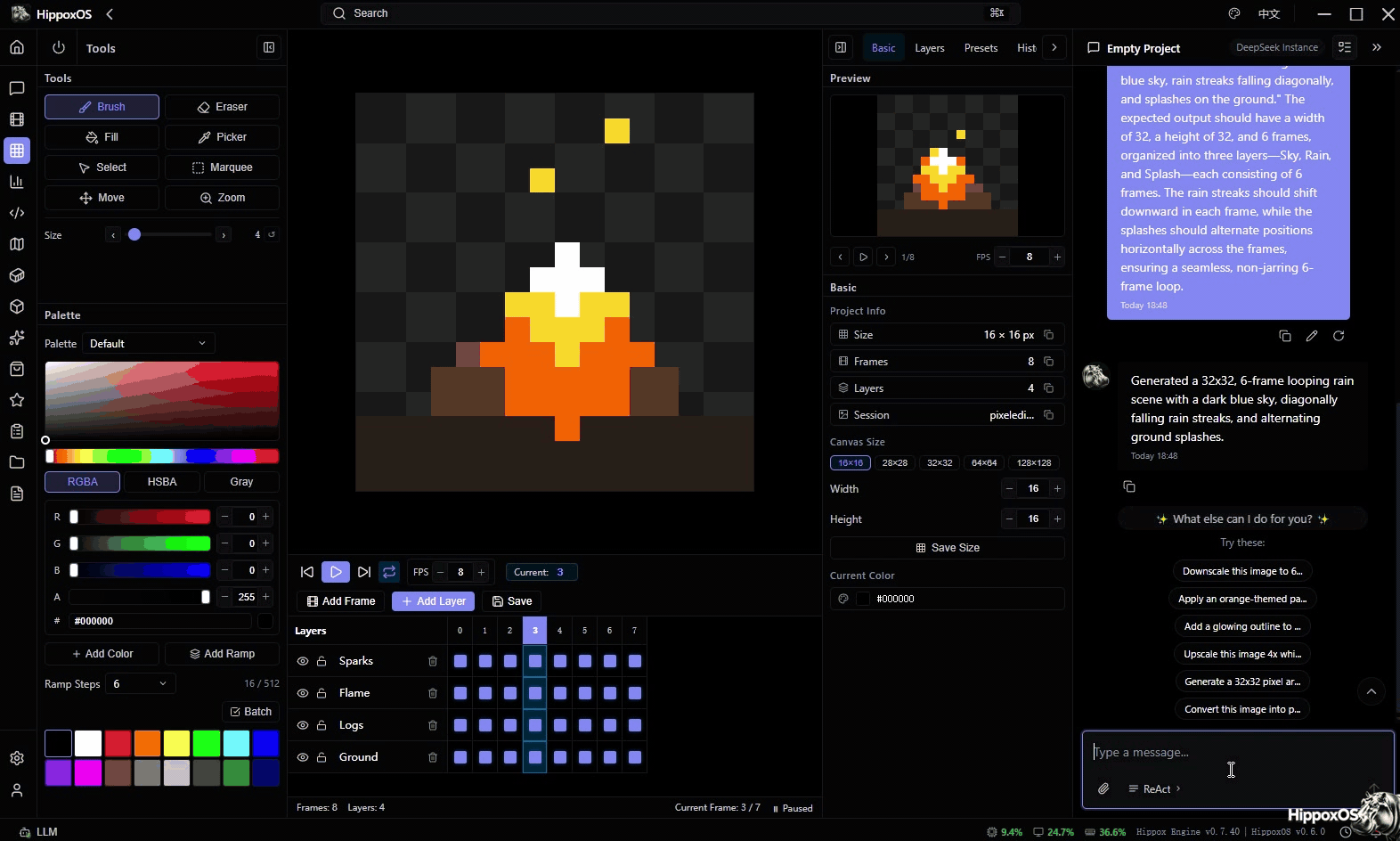Click the brush Size slider handle
The image size is (1400, 841).
[x=134, y=234]
